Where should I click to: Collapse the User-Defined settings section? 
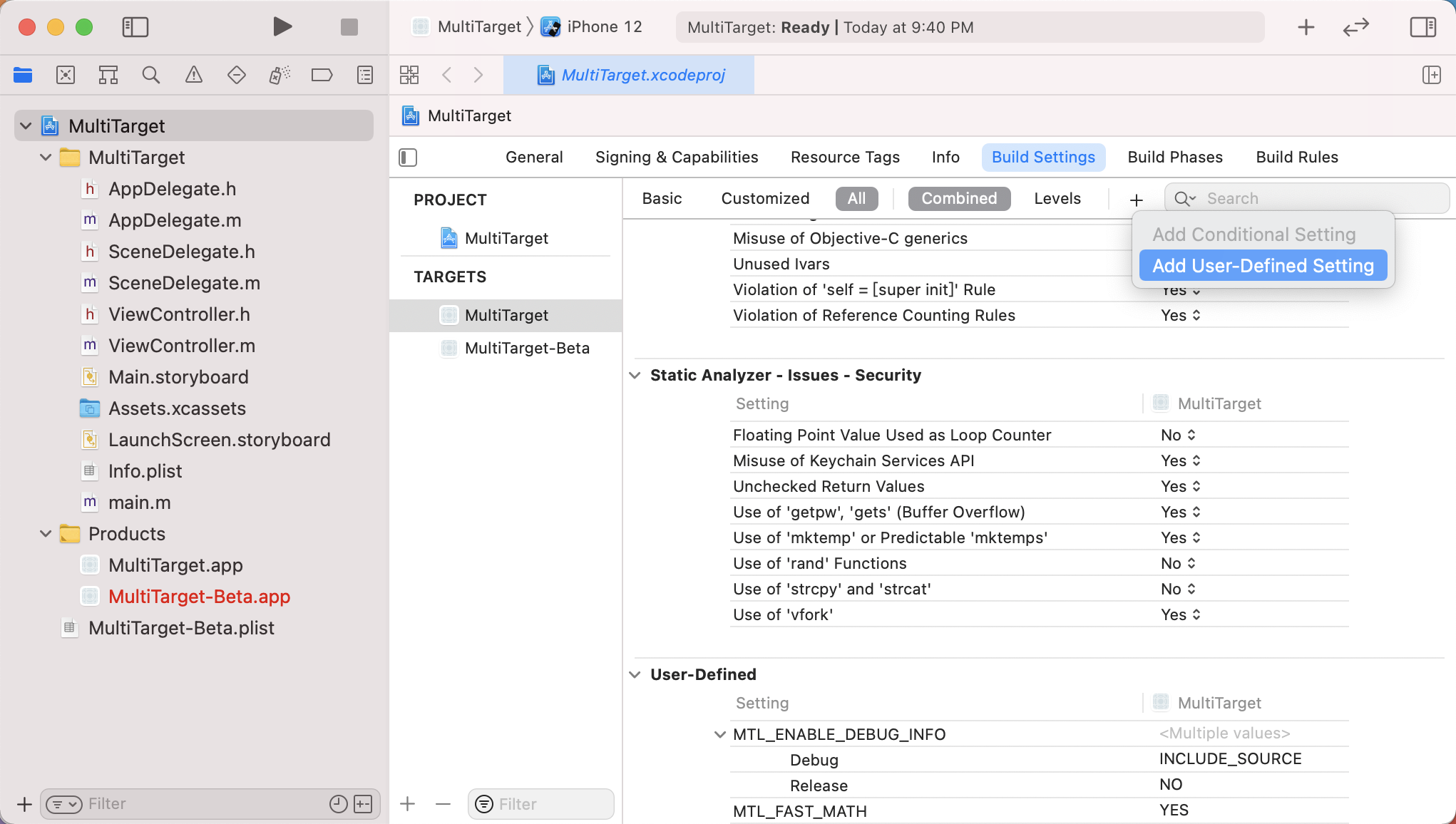[635, 674]
